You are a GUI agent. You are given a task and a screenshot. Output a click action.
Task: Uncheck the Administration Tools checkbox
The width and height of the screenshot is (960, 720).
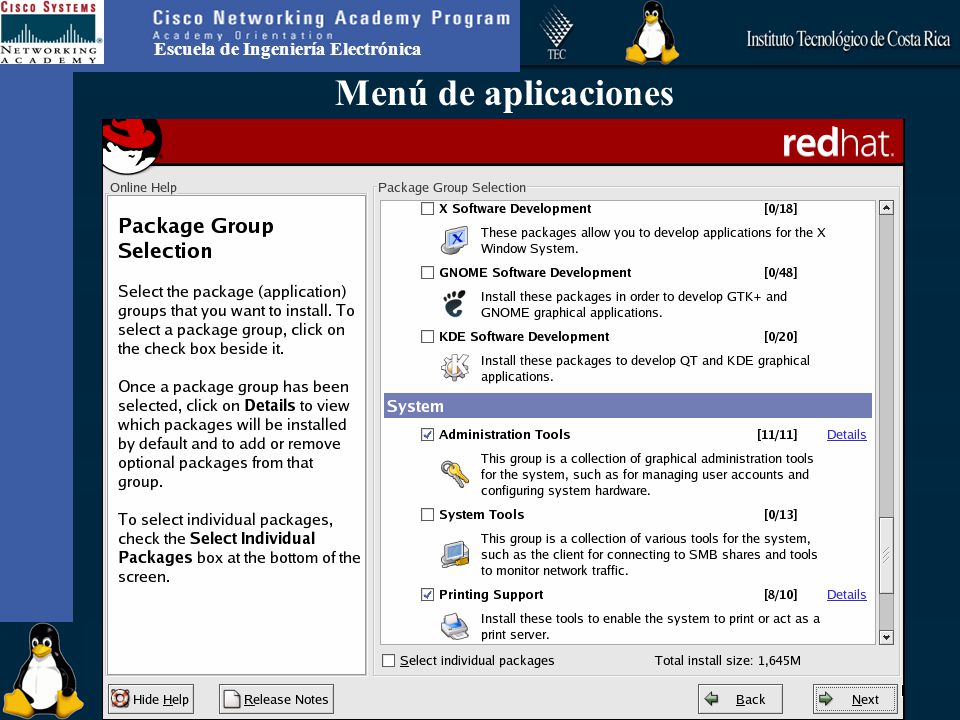click(x=427, y=435)
